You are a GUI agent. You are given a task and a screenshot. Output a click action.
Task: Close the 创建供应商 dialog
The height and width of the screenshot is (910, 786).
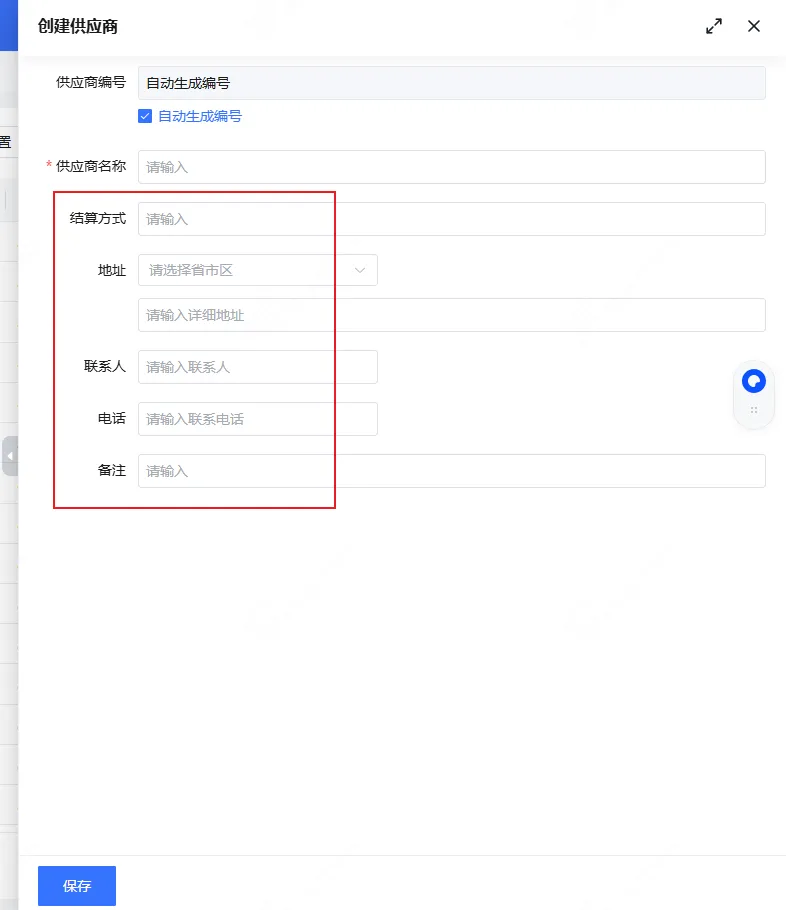tap(754, 27)
